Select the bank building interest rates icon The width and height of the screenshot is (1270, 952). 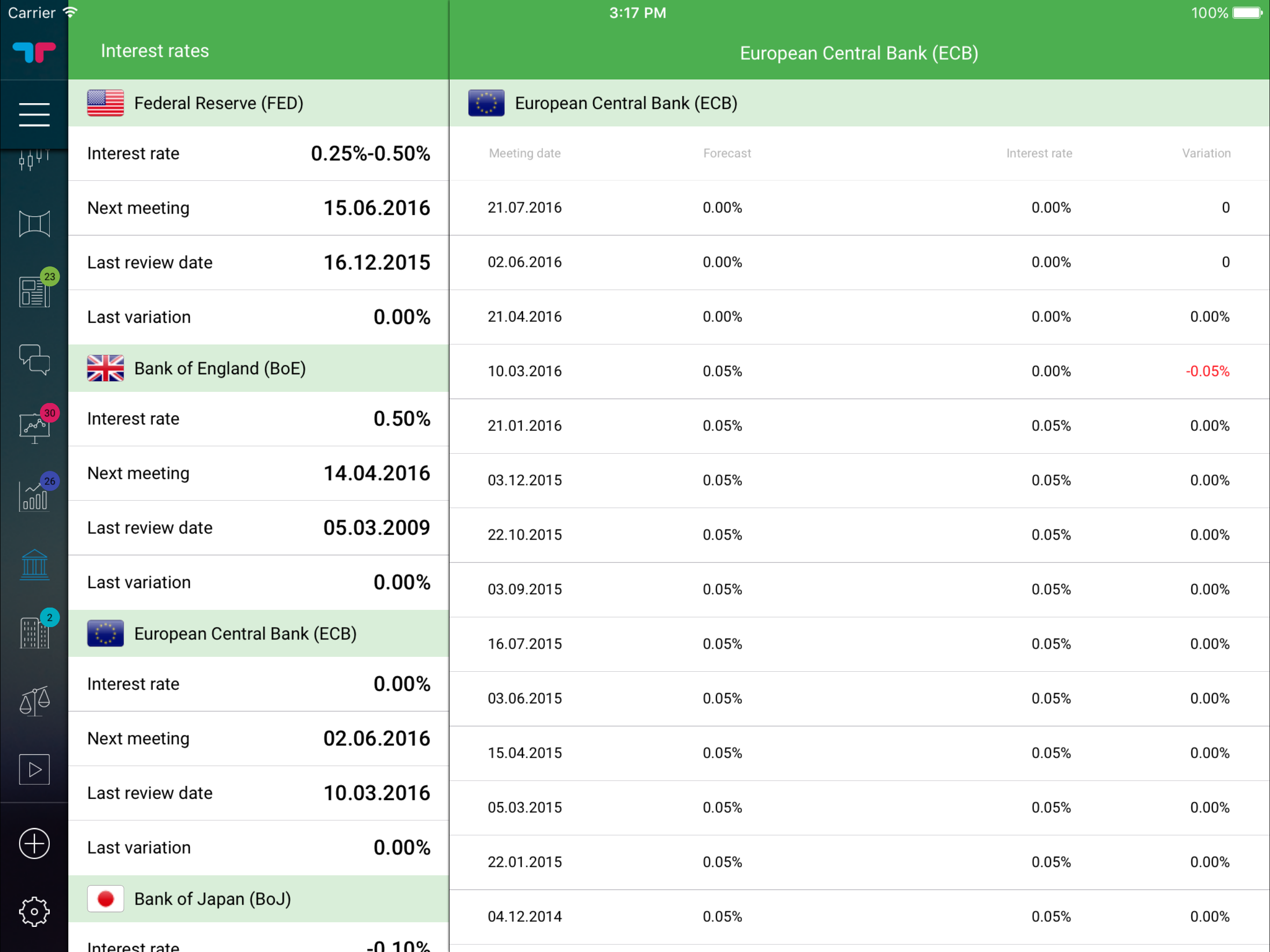[x=34, y=564]
